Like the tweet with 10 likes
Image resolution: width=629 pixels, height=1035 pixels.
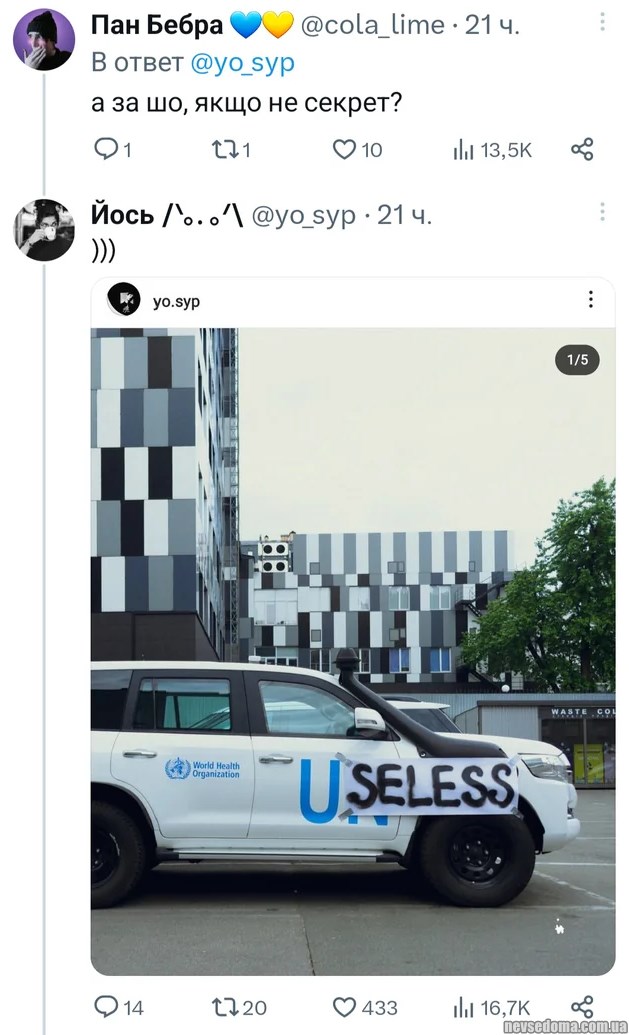(344, 150)
